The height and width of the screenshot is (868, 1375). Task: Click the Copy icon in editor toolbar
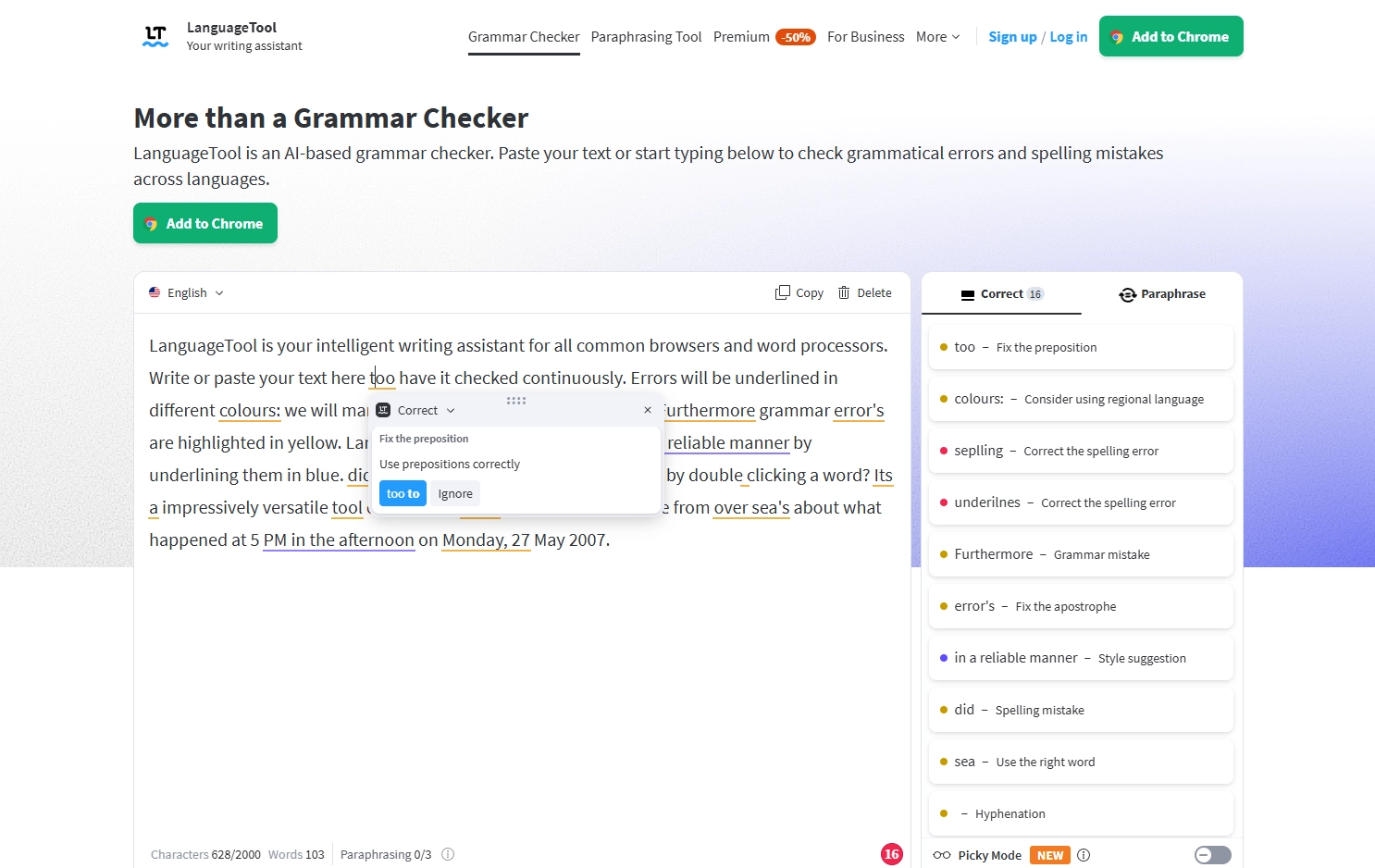click(783, 292)
